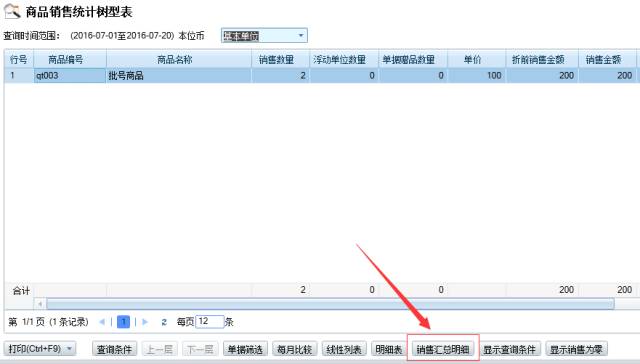Click the 销售金额 column header
This screenshot has width=640, height=364.
click(607, 60)
